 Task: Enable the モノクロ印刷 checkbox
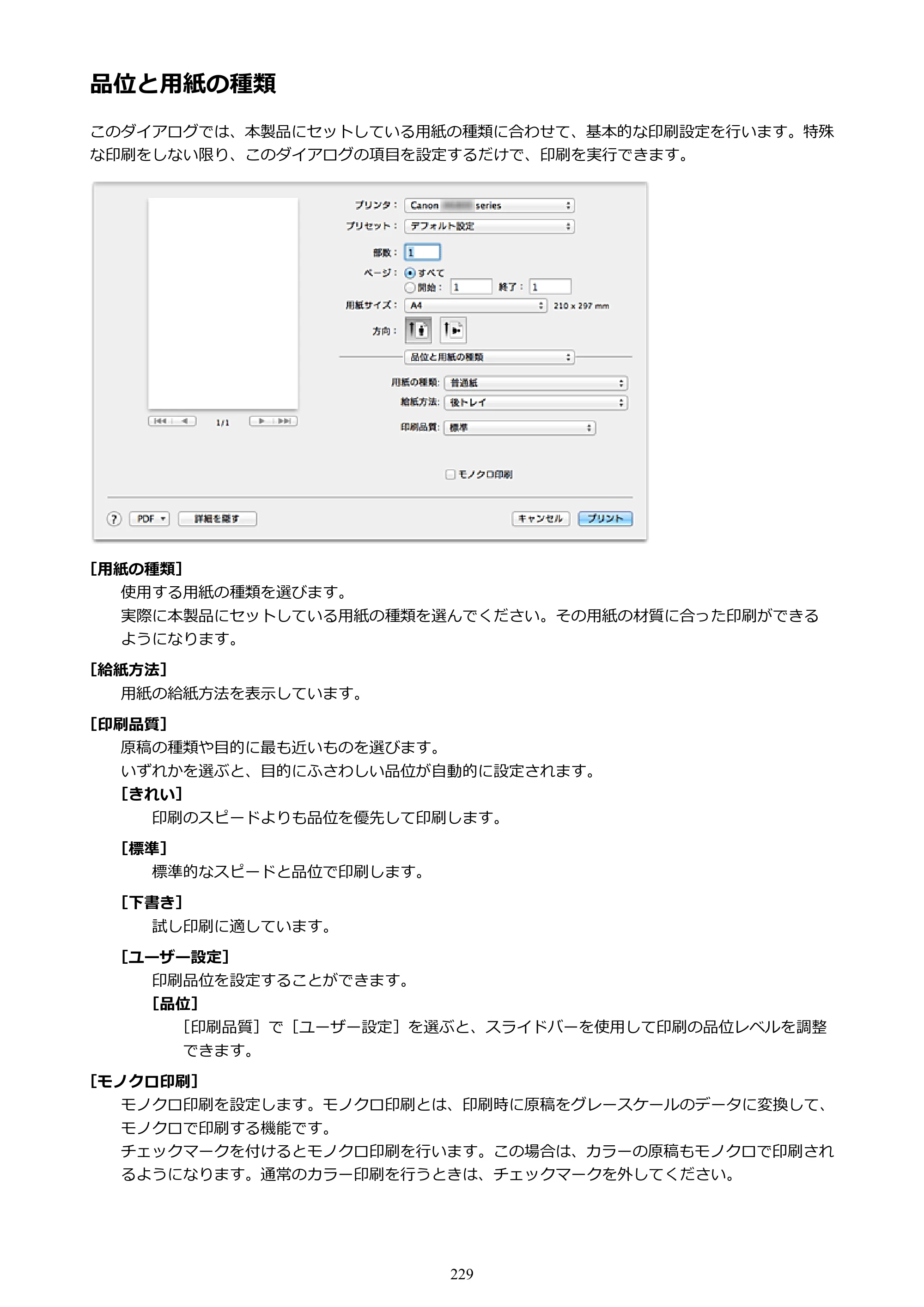pos(450,474)
